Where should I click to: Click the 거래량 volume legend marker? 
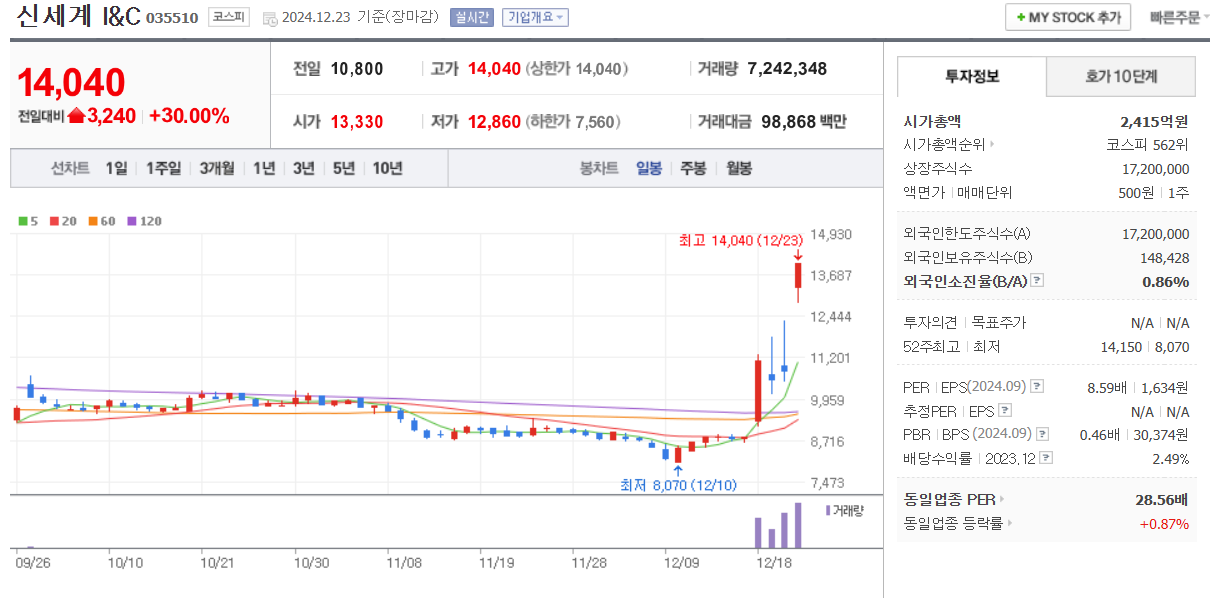point(844,510)
